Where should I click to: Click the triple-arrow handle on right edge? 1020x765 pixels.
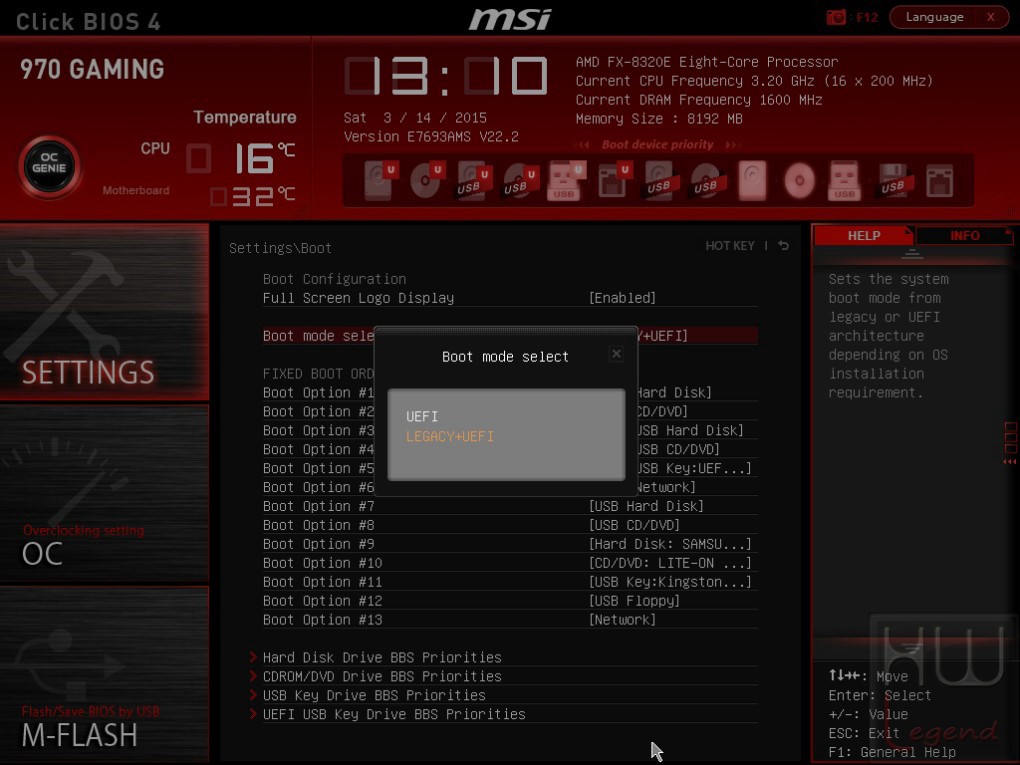pyautogui.click(x=1010, y=461)
